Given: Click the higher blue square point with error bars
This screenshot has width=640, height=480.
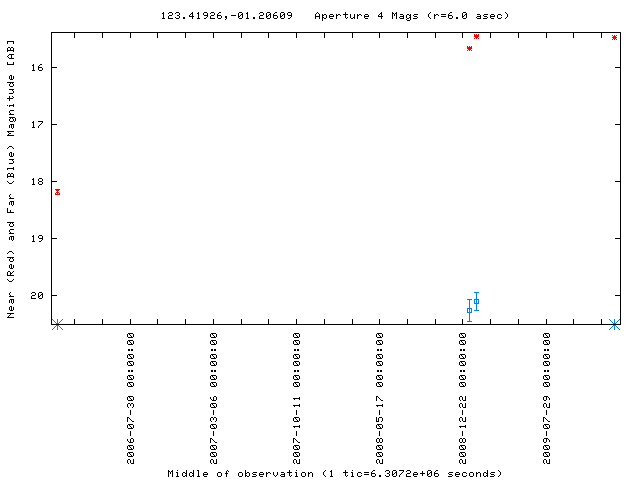Looking at the screenshot, I should point(476,302).
